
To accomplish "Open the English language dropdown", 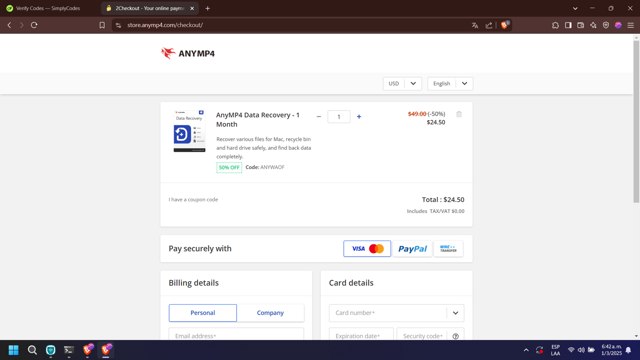I will pyautogui.click(x=450, y=84).
